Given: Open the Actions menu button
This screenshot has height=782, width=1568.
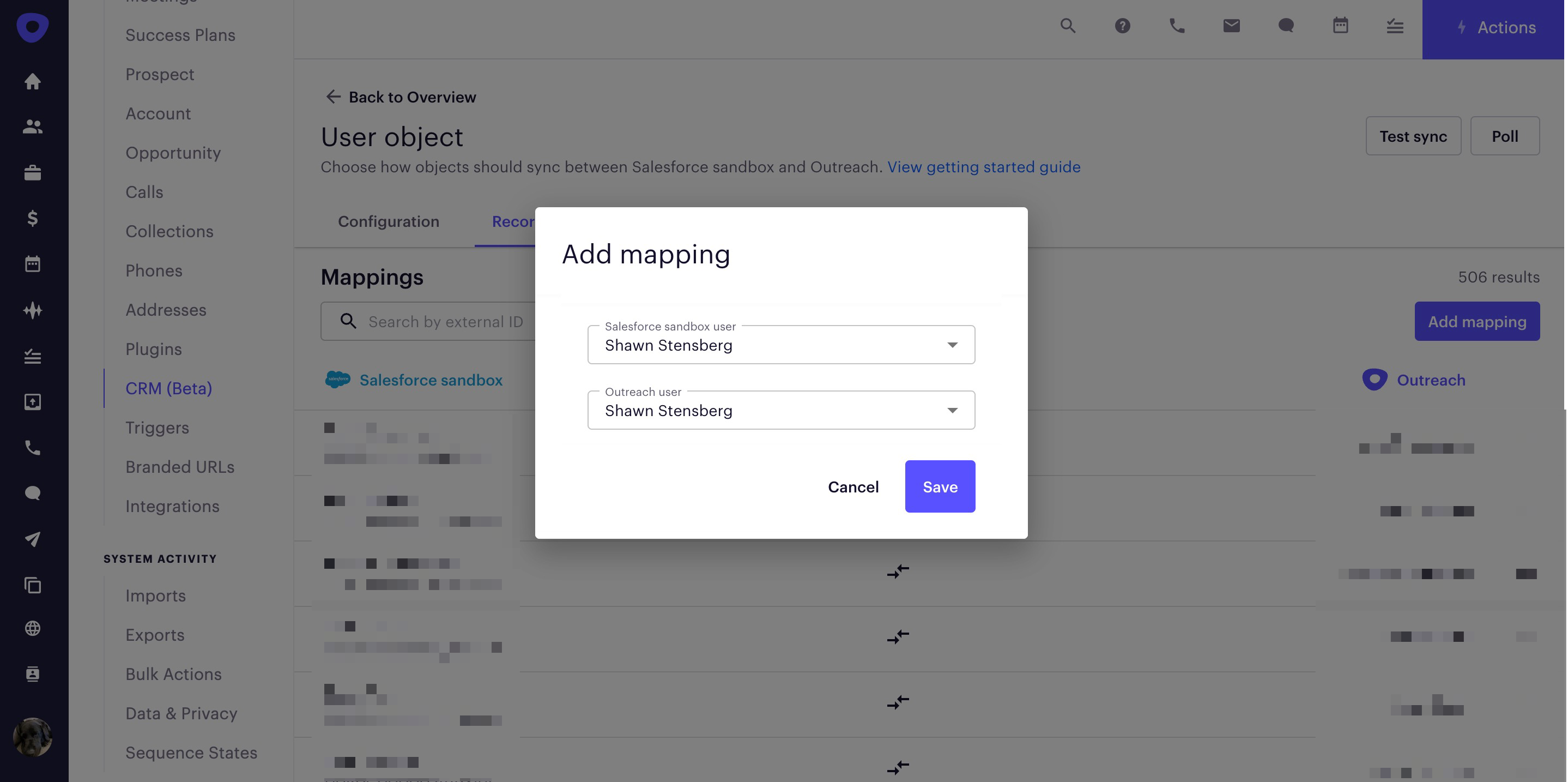Looking at the screenshot, I should [1495, 28].
